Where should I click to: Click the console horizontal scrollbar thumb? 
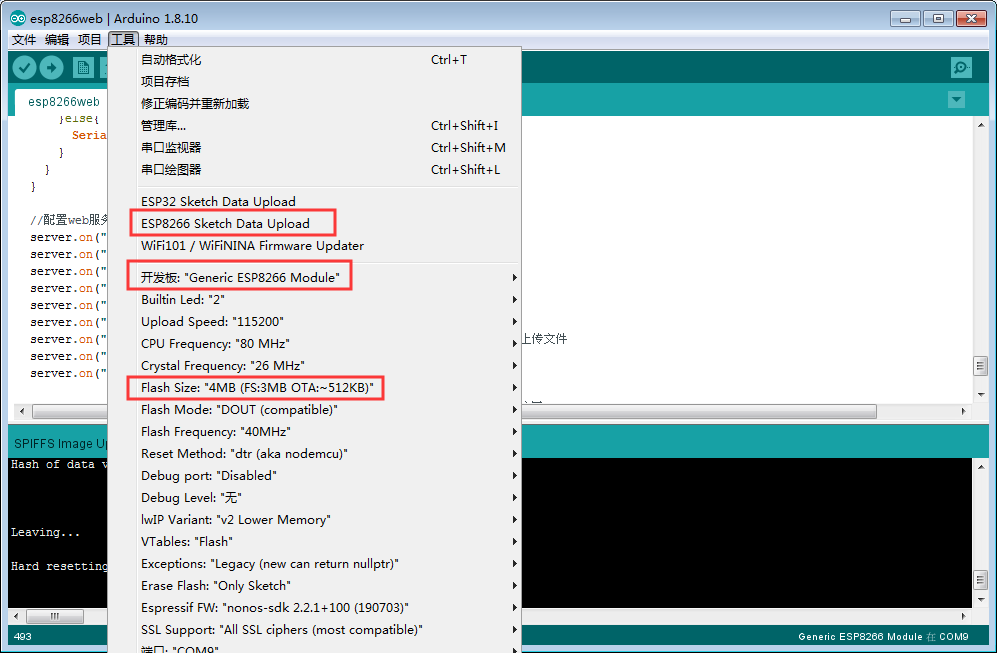(55, 616)
